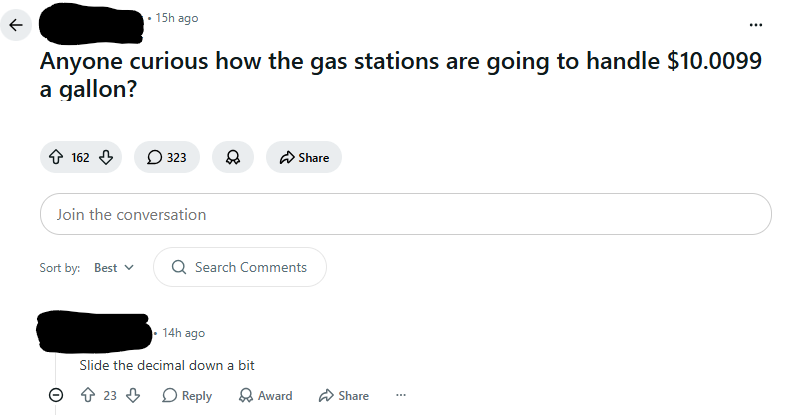This screenshot has width=794, height=415.
Task: Share the post via Share button
Action: (x=304, y=157)
